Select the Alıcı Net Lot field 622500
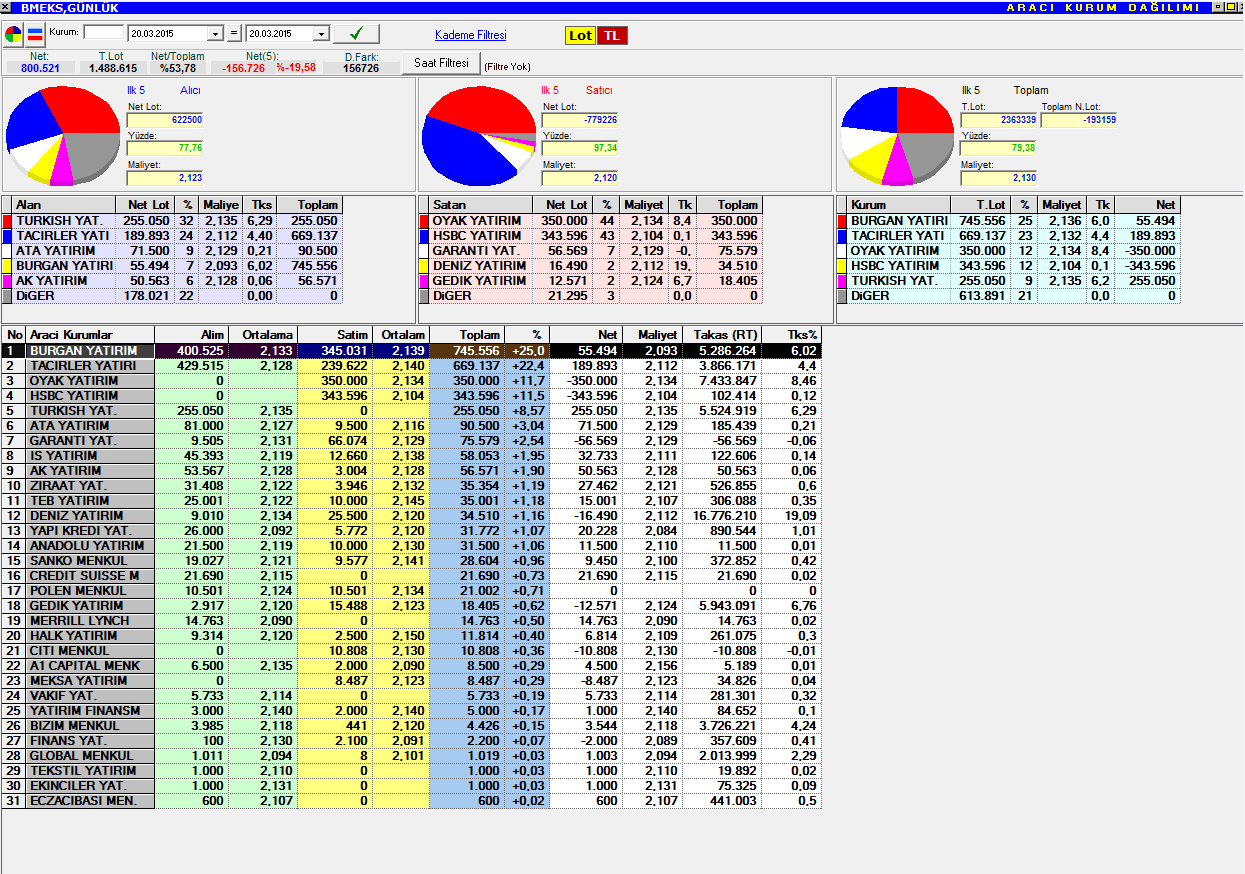 click(x=165, y=120)
